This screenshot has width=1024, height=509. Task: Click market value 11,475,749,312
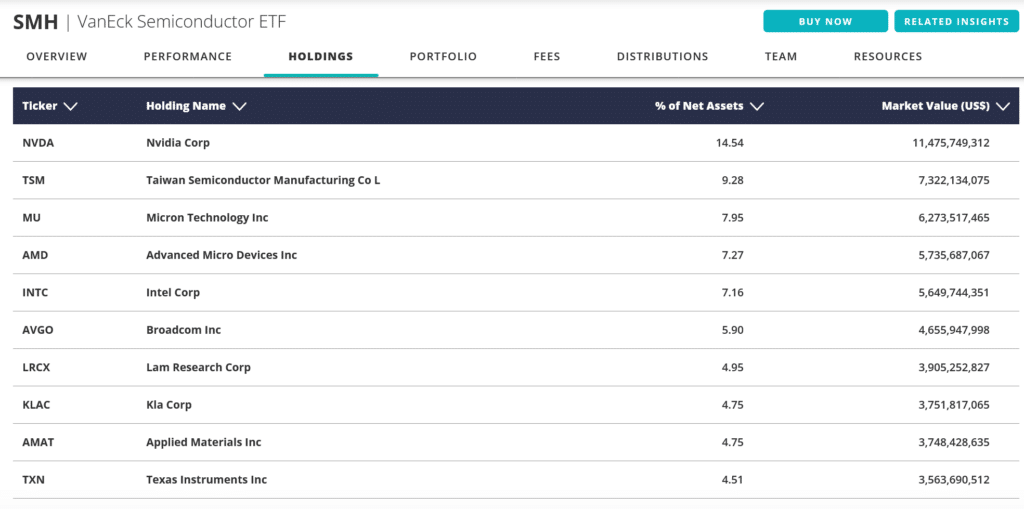951,142
